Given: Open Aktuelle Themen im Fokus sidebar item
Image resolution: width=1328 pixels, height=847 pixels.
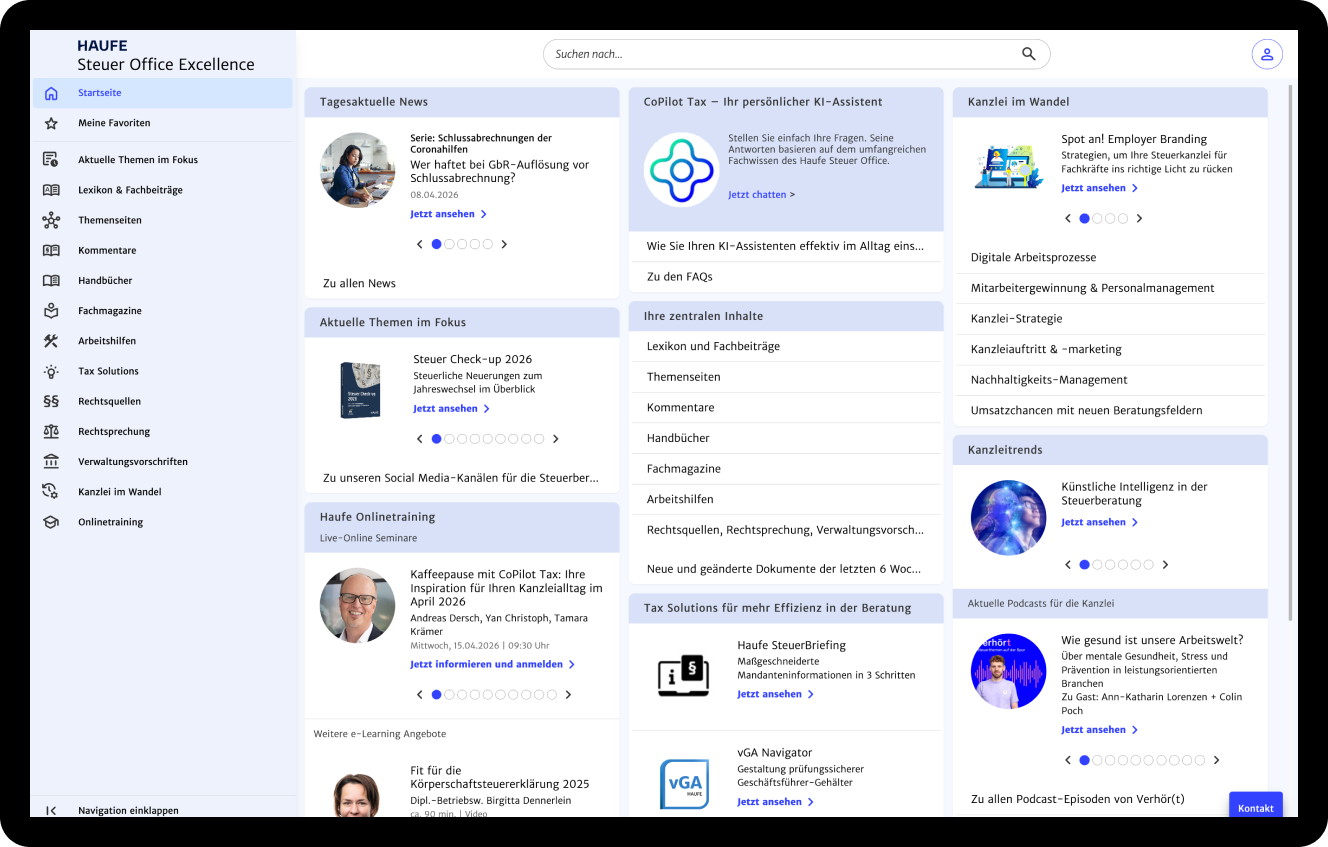Looking at the screenshot, I should point(163,160).
